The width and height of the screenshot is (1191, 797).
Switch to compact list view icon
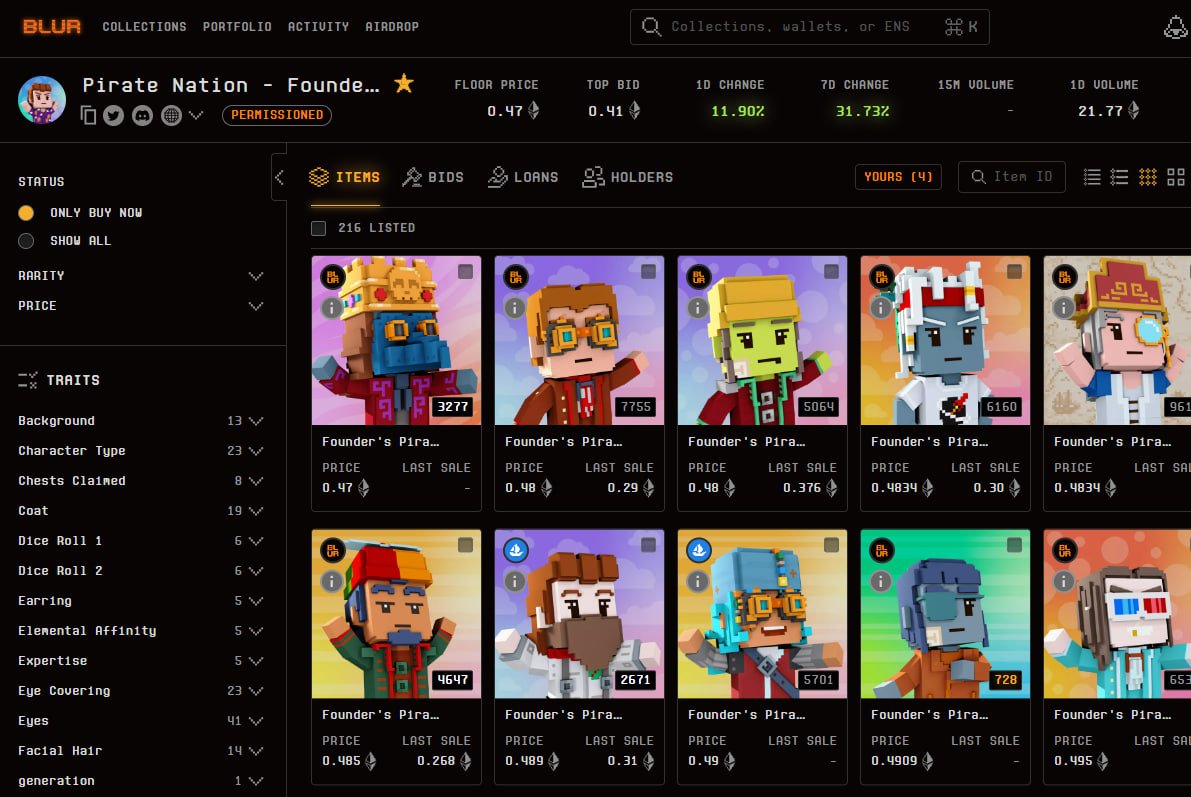click(1091, 177)
